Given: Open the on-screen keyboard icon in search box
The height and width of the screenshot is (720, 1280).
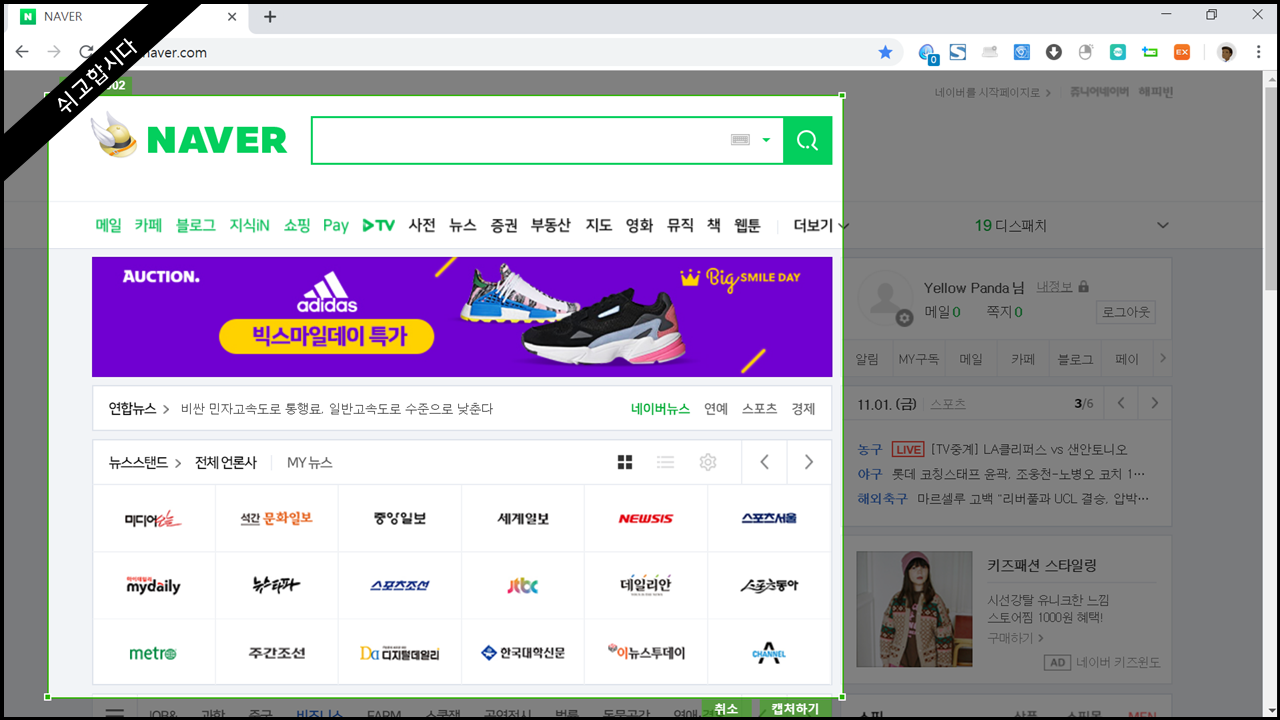Looking at the screenshot, I should click(740, 140).
